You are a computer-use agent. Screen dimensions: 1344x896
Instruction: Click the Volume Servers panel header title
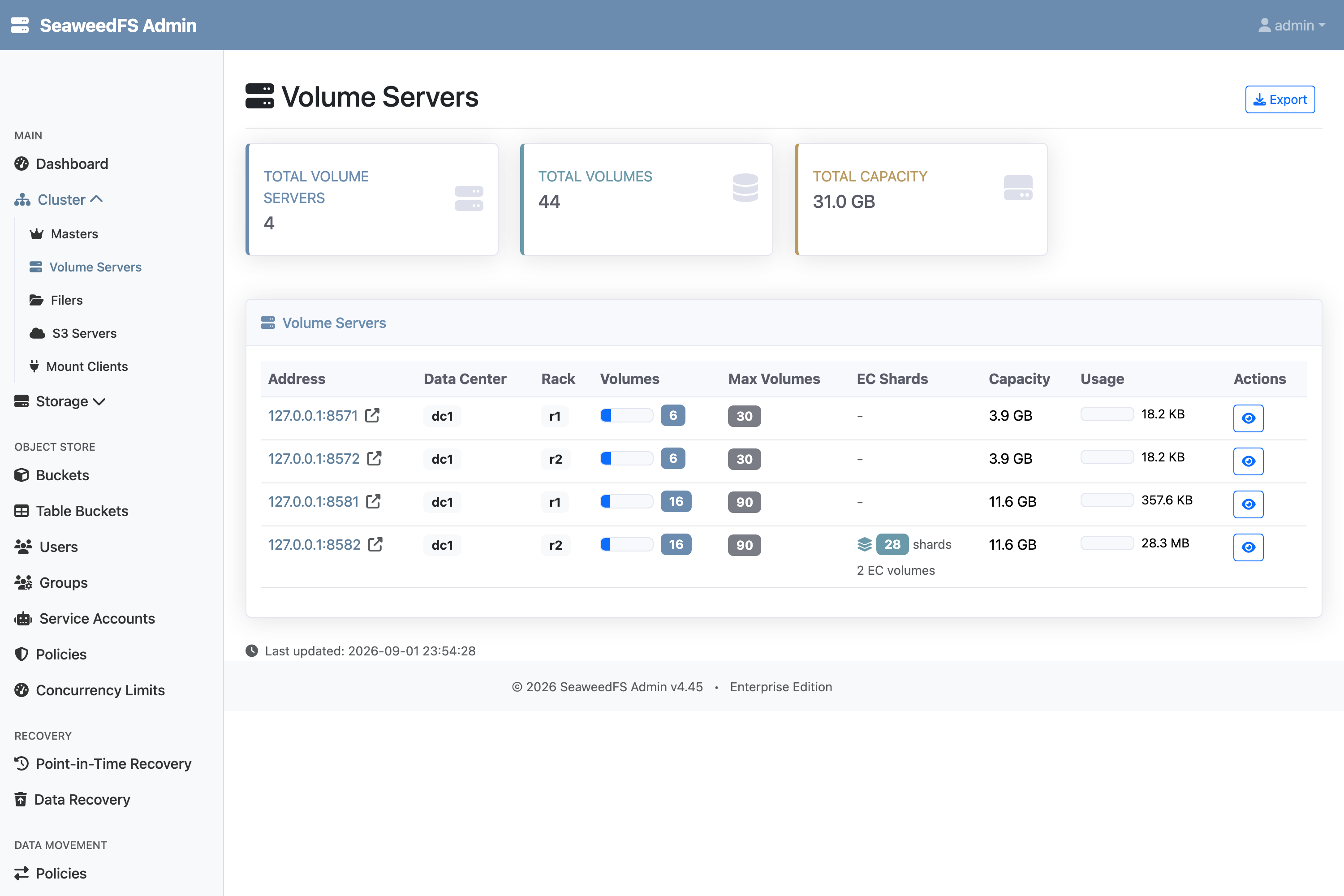[x=334, y=323]
